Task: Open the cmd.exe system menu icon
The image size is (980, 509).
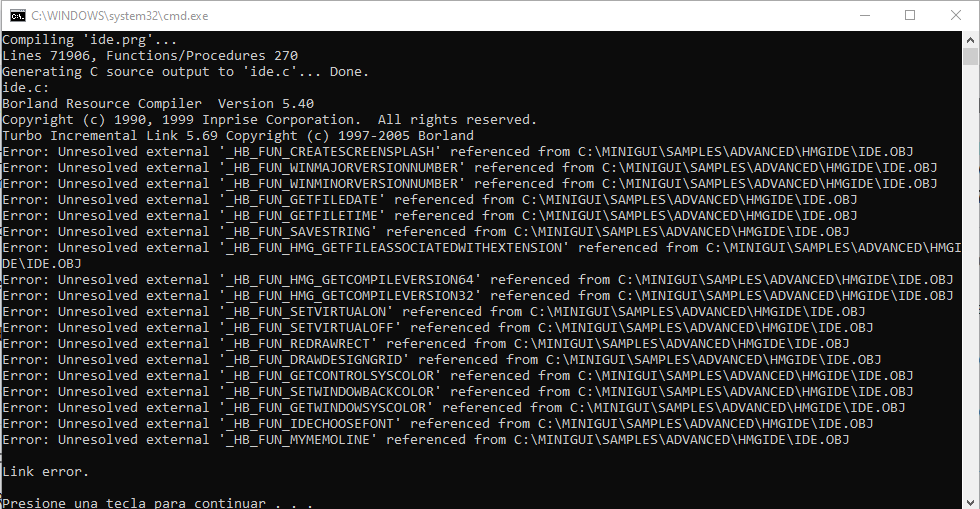Action: (x=18, y=15)
